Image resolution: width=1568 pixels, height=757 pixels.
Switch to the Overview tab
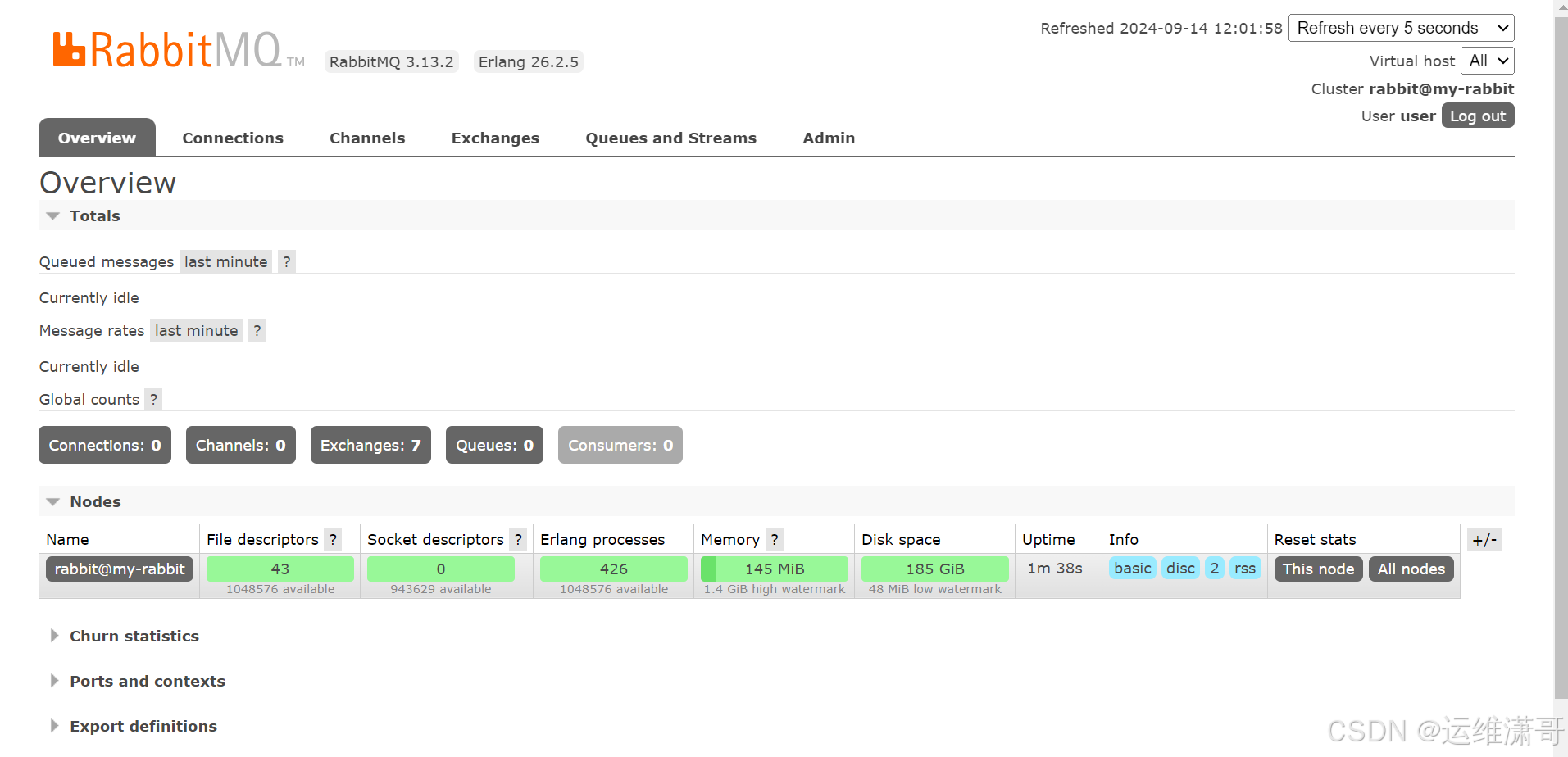(97, 138)
